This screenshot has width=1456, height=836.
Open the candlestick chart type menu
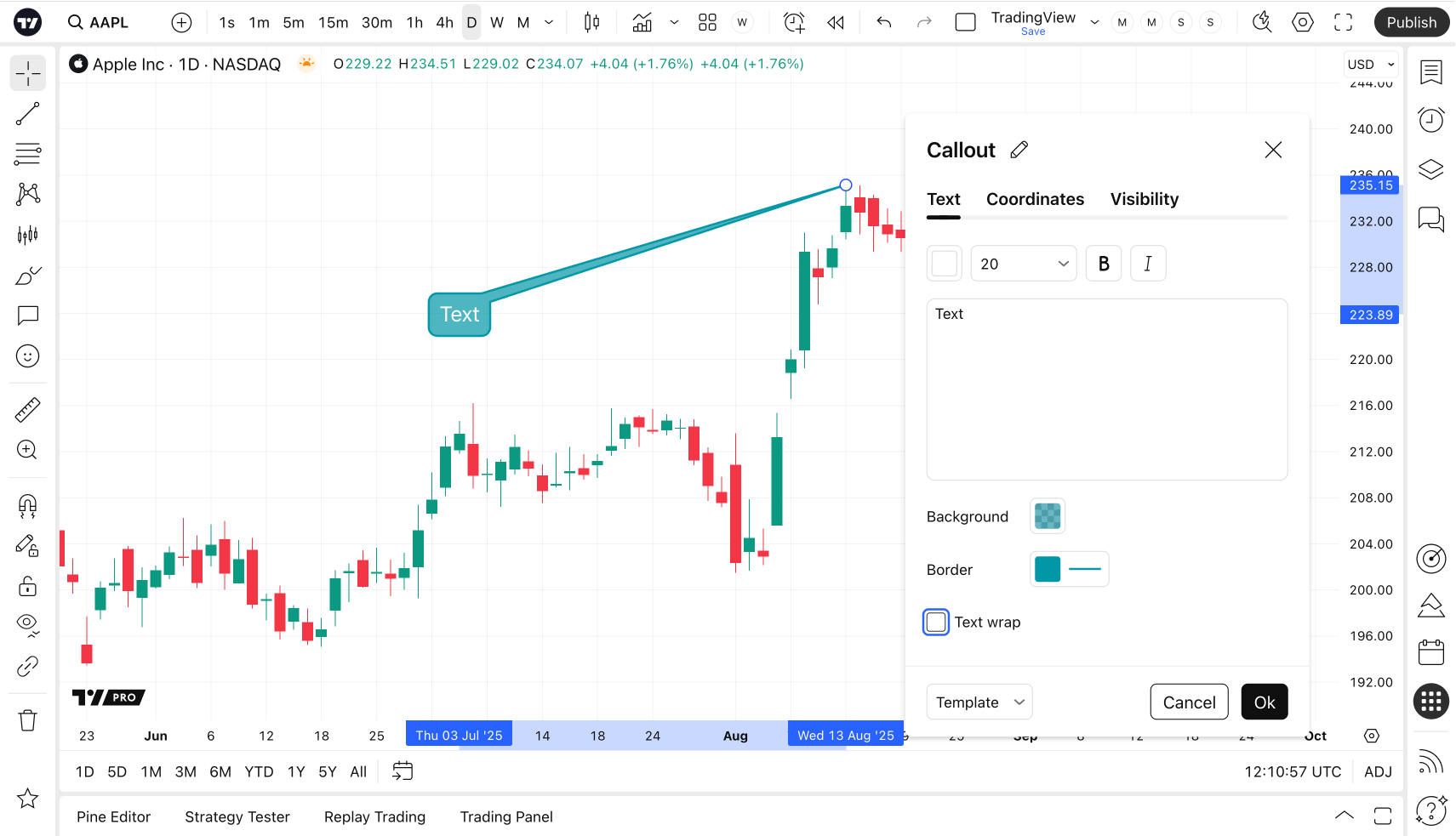[x=591, y=22]
